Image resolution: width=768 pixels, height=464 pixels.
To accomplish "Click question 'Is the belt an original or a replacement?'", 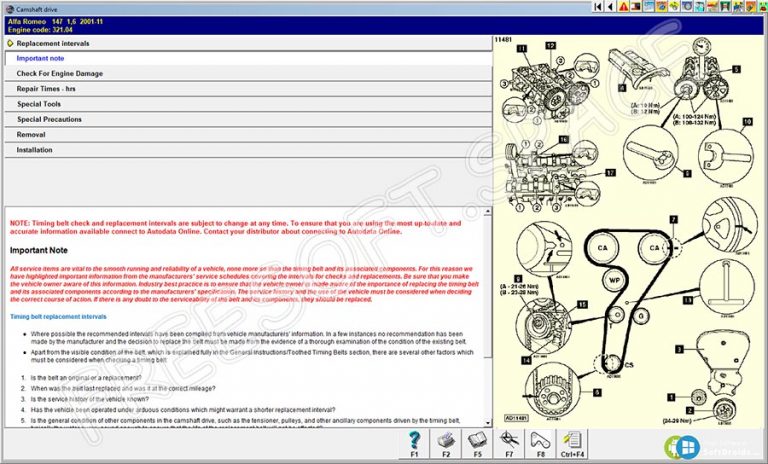I will 86,378.
